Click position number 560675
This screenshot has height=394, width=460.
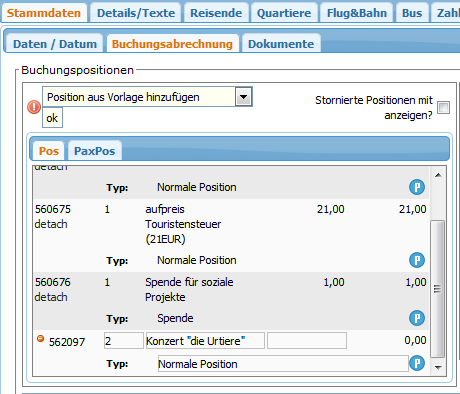click(x=53, y=209)
